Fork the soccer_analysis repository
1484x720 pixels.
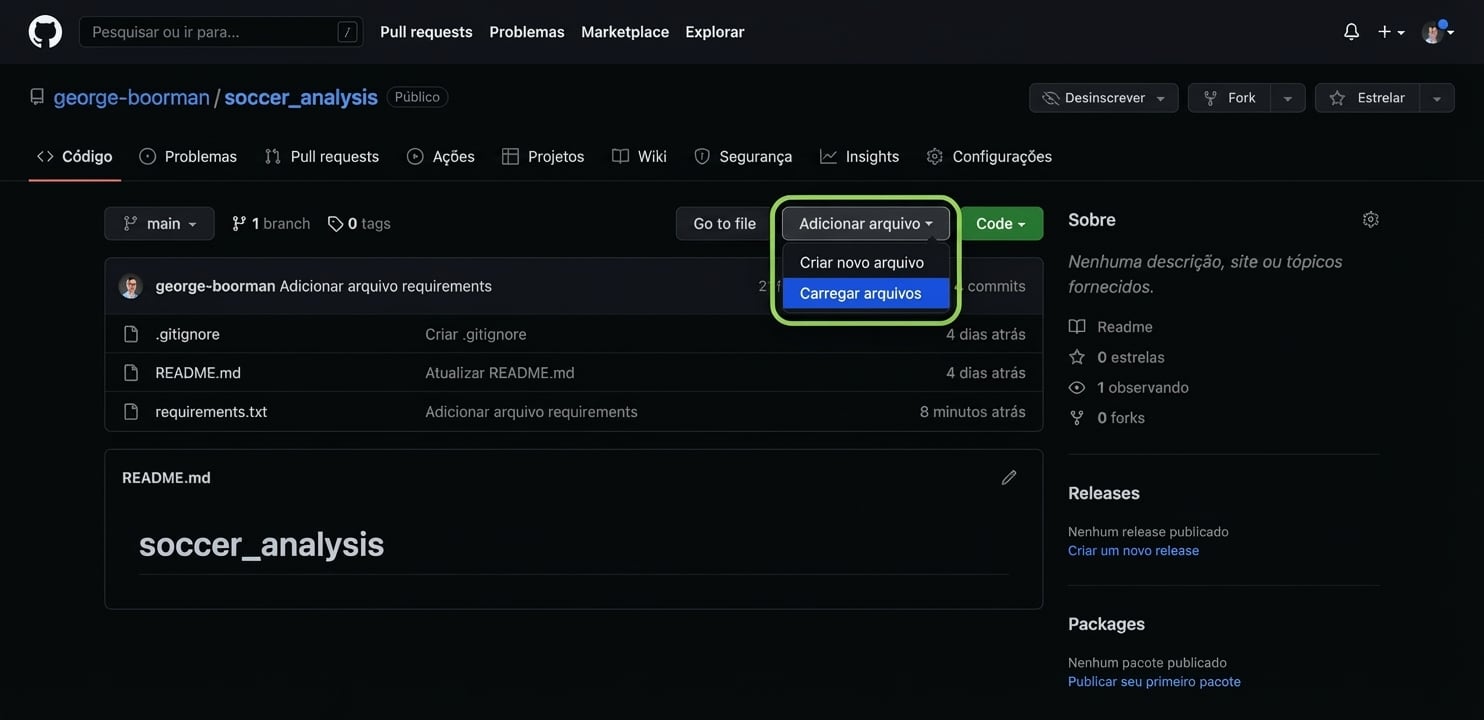(x=1230, y=98)
